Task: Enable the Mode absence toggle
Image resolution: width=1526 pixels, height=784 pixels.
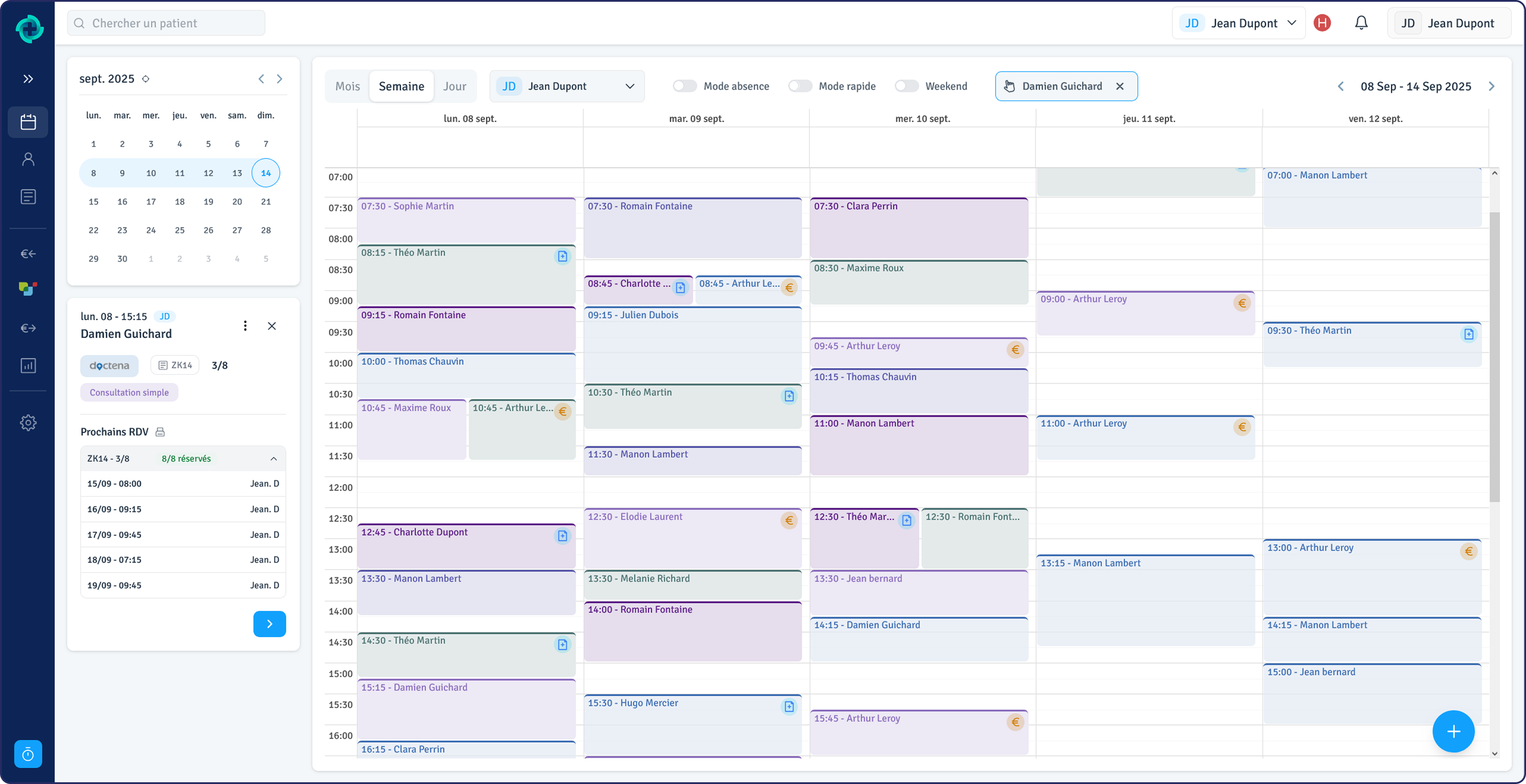Action: click(684, 86)
